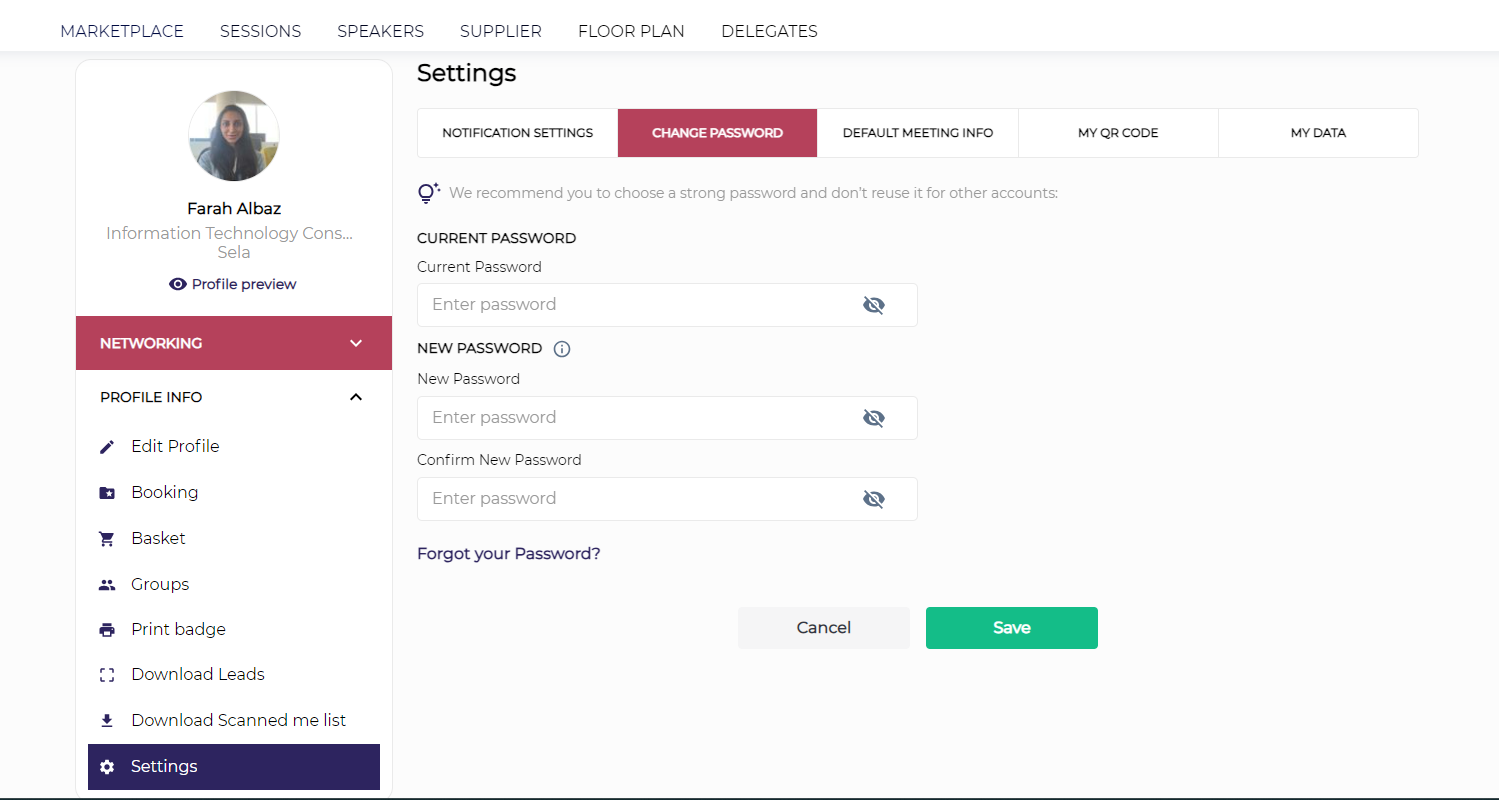Reveal the Confirm New Password entry
This screenshot has height=800, width=1499.
click(x=873, y=499)
